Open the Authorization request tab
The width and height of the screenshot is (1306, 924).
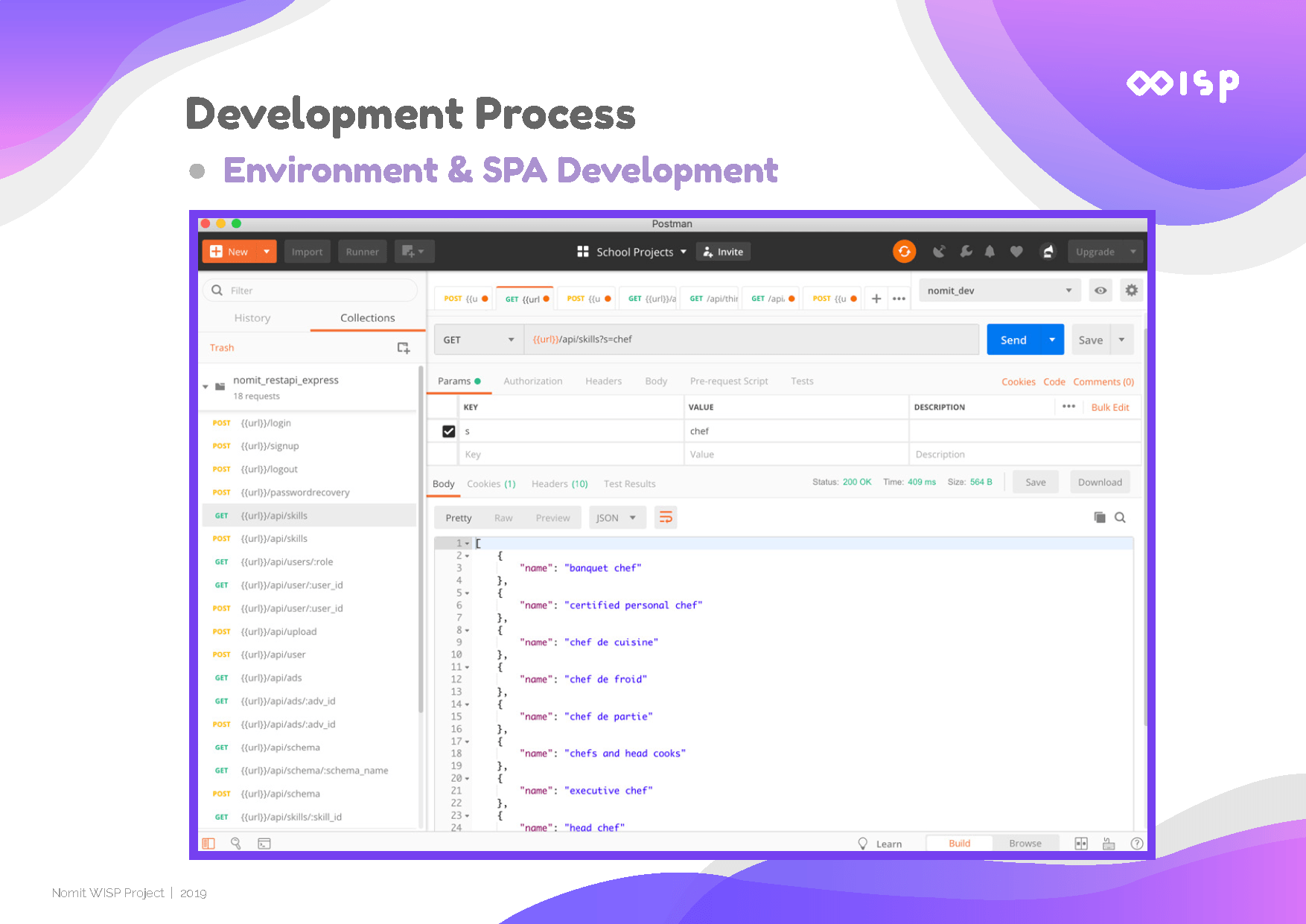tap(532, 381)
